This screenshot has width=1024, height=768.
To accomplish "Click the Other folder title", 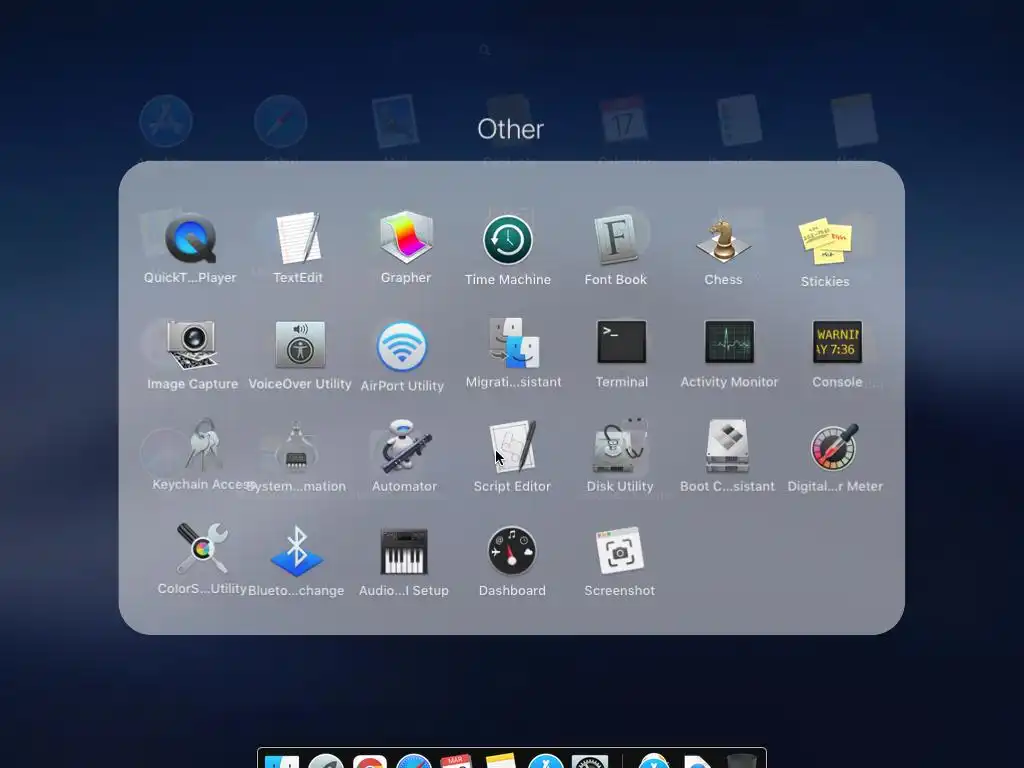I will coord(511,129).
